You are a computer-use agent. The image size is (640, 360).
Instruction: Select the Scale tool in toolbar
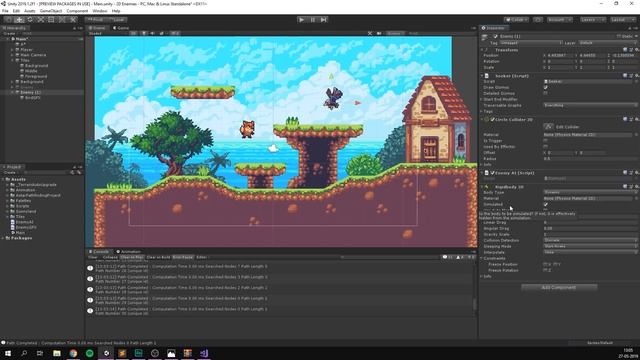coord(40,20)
